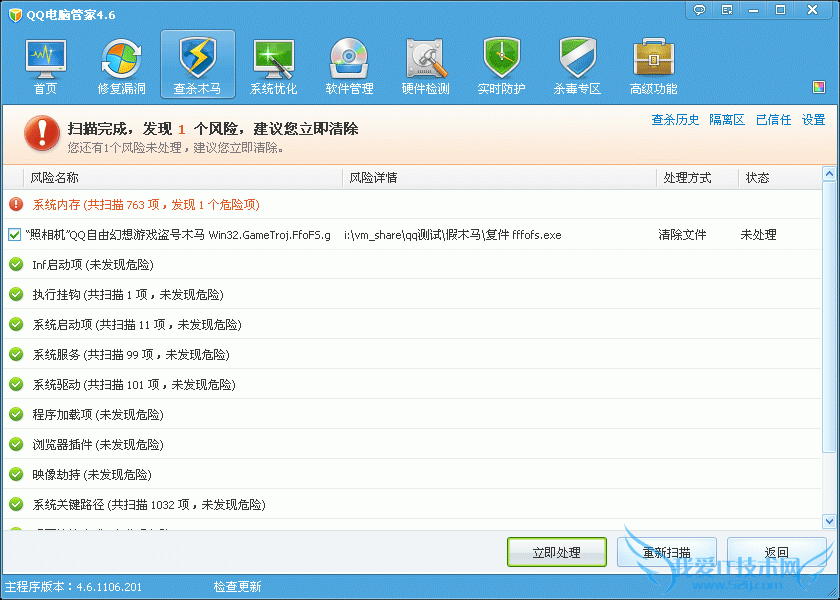
Task: Open the title bar menu icon
Action: [x=727, y=10]
